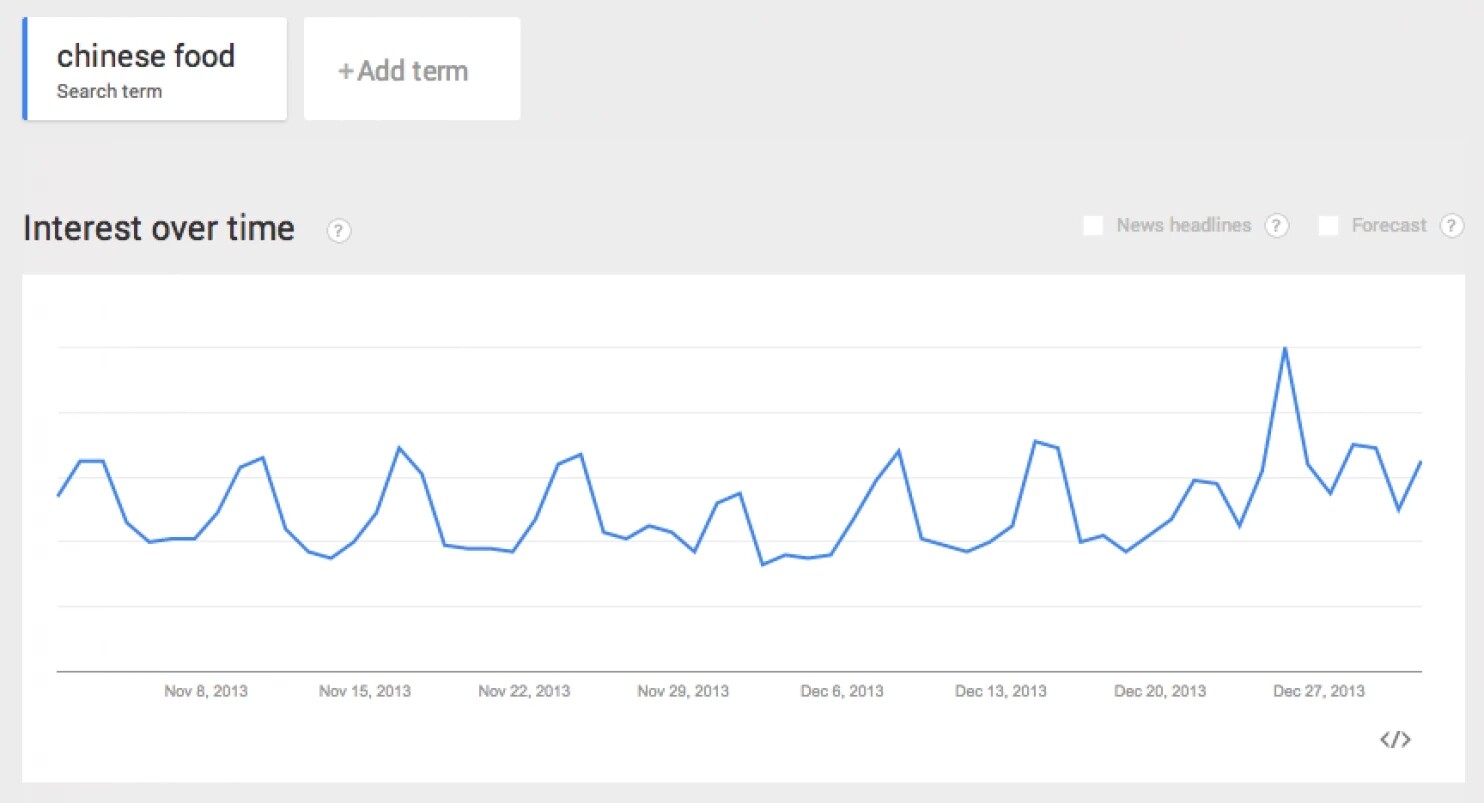This screenshot has width=1484, height=803.
Task: Click blue color bar on chinese food card
Action: point(25,69)
